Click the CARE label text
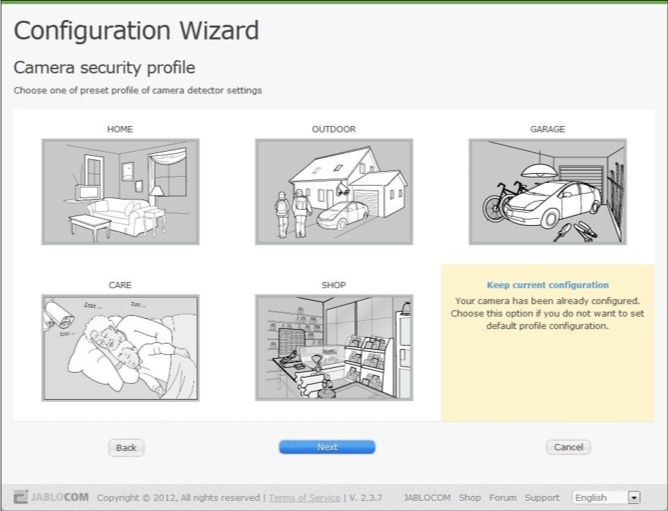This screenshot has height=511, width=668. 120,285
